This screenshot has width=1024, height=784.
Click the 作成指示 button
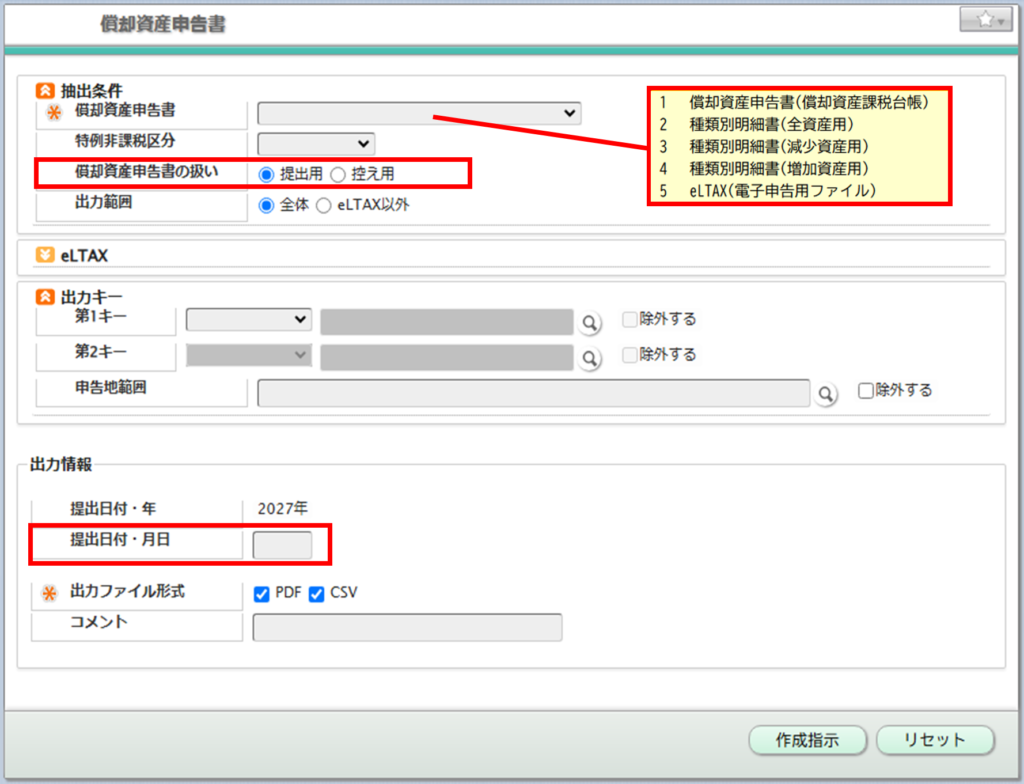(x=807, y=740)
